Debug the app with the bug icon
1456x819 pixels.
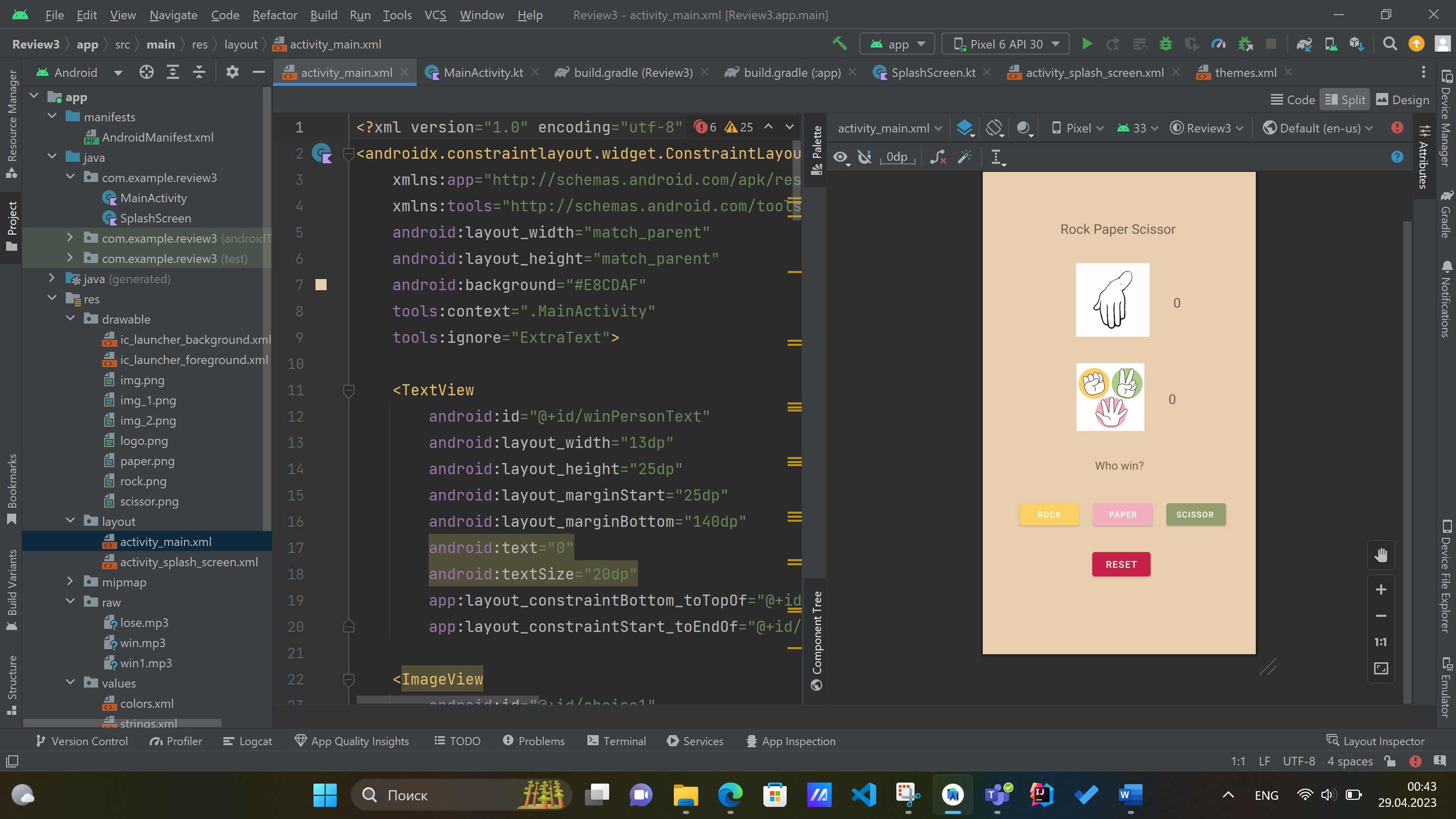tap(1165, 43)
